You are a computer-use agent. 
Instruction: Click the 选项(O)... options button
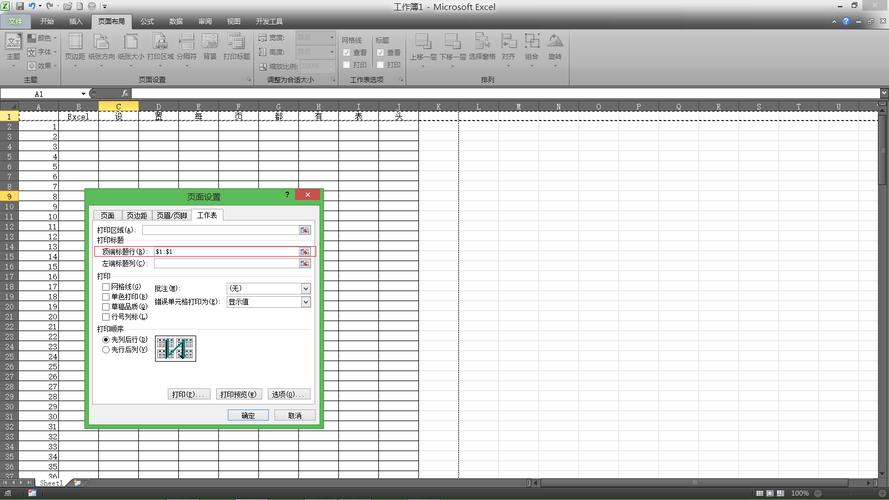point(289,394)
